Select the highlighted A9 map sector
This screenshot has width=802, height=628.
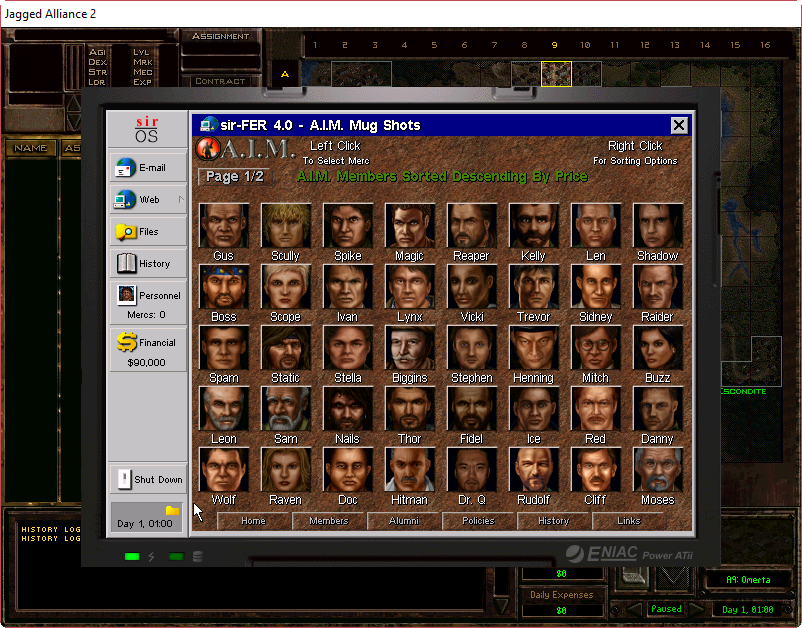pyautogui.click(x=556, y=74)
